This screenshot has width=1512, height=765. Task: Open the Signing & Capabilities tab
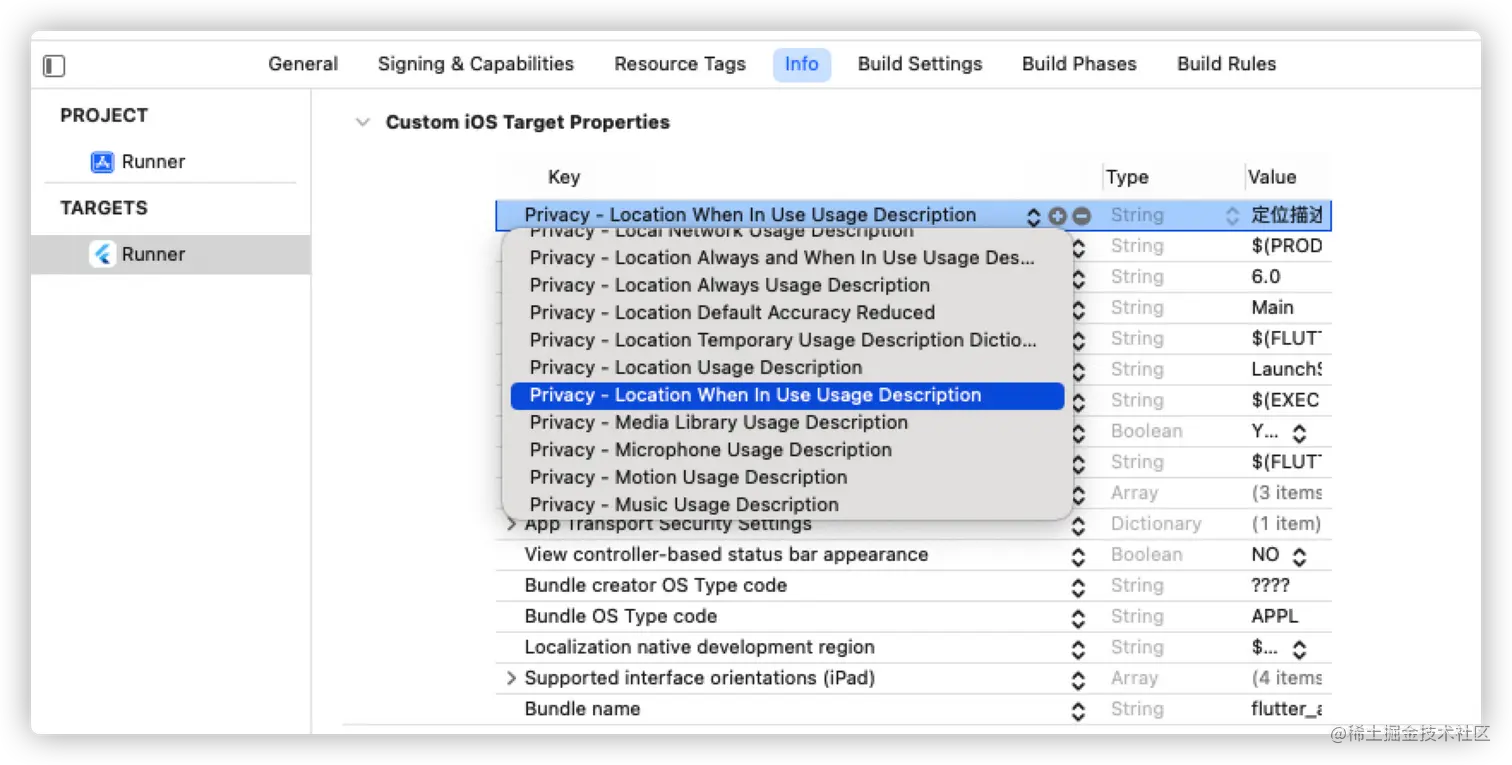476,64
